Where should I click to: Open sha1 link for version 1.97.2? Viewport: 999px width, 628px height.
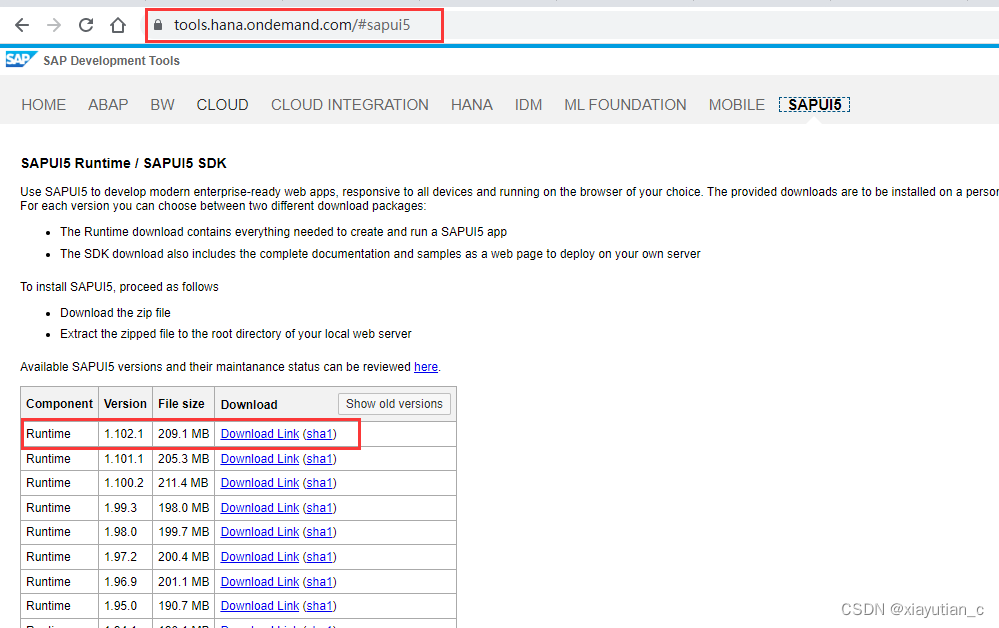tap(320, 557)
